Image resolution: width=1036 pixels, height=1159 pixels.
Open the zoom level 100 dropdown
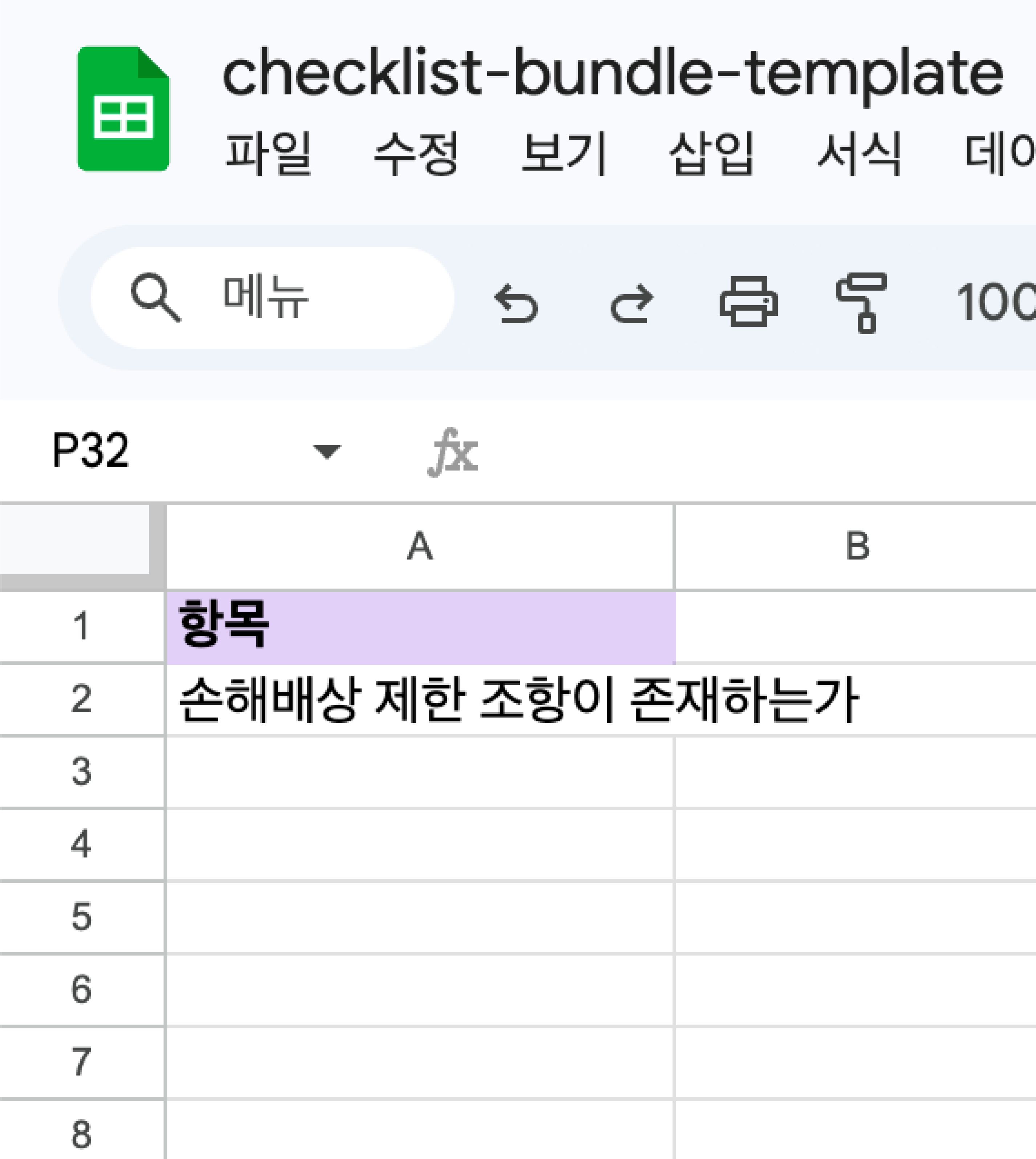tap(996, 302)
